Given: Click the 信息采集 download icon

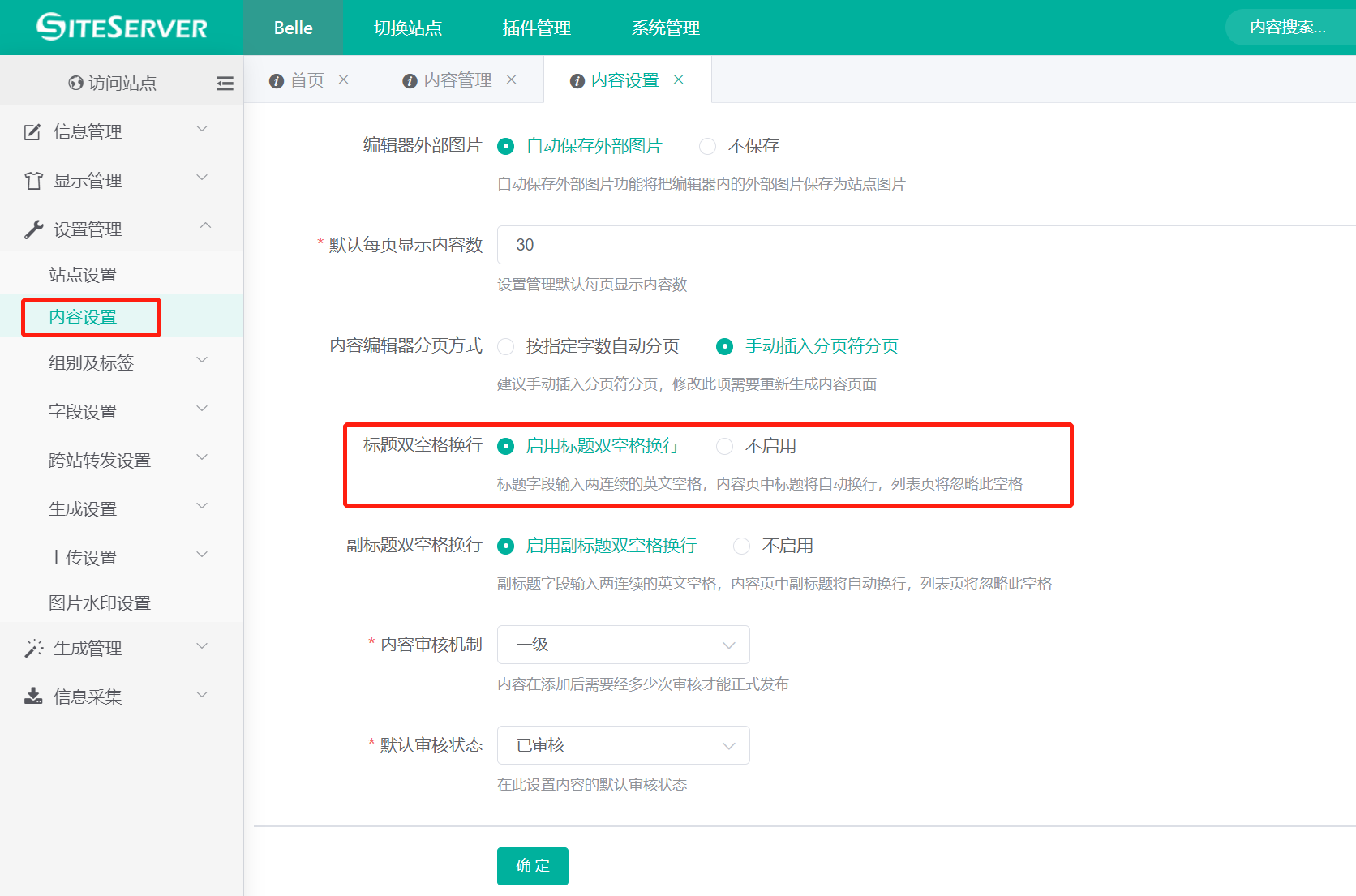Looking at the screenshot, I should (33, 697).
